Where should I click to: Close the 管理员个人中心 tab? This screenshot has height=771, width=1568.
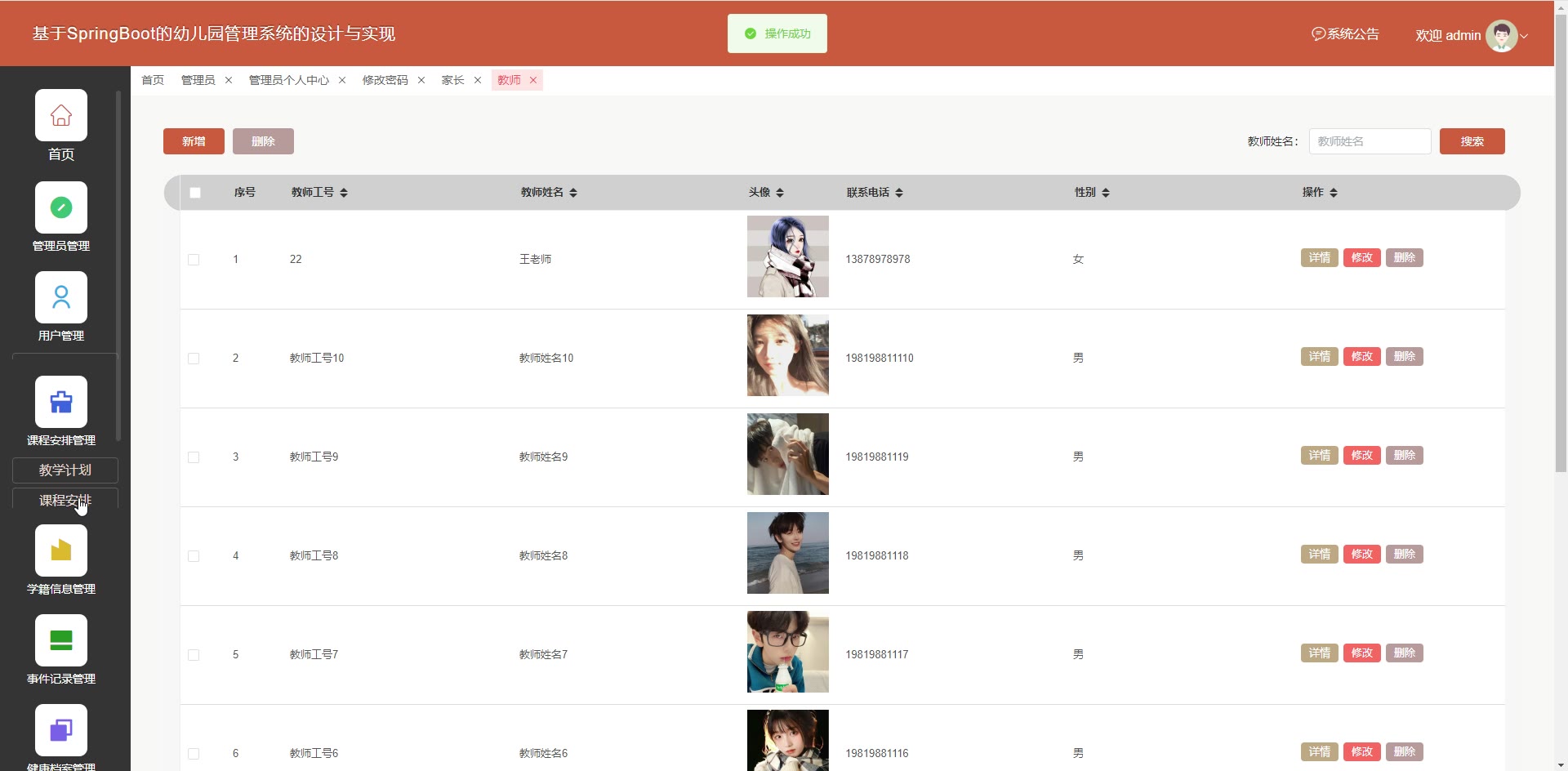(x=342, y=80)
